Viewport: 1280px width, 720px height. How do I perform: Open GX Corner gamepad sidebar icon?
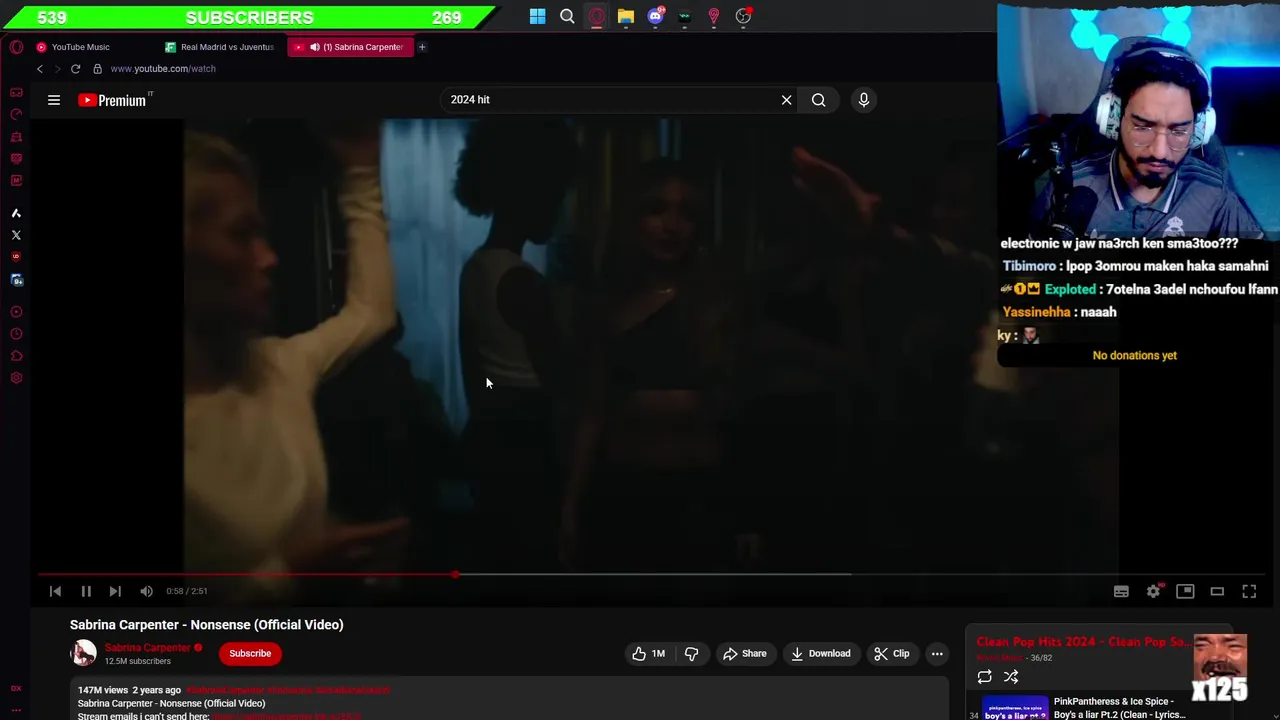(16, 92)
